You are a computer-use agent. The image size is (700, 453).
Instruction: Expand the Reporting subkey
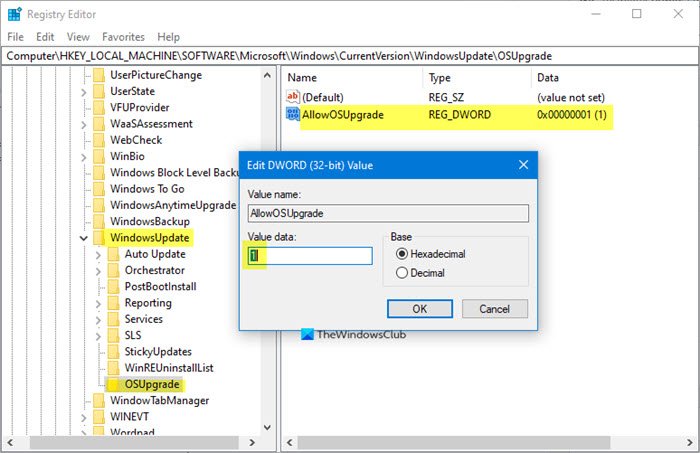pyautogui.click(x=98, y=303)
